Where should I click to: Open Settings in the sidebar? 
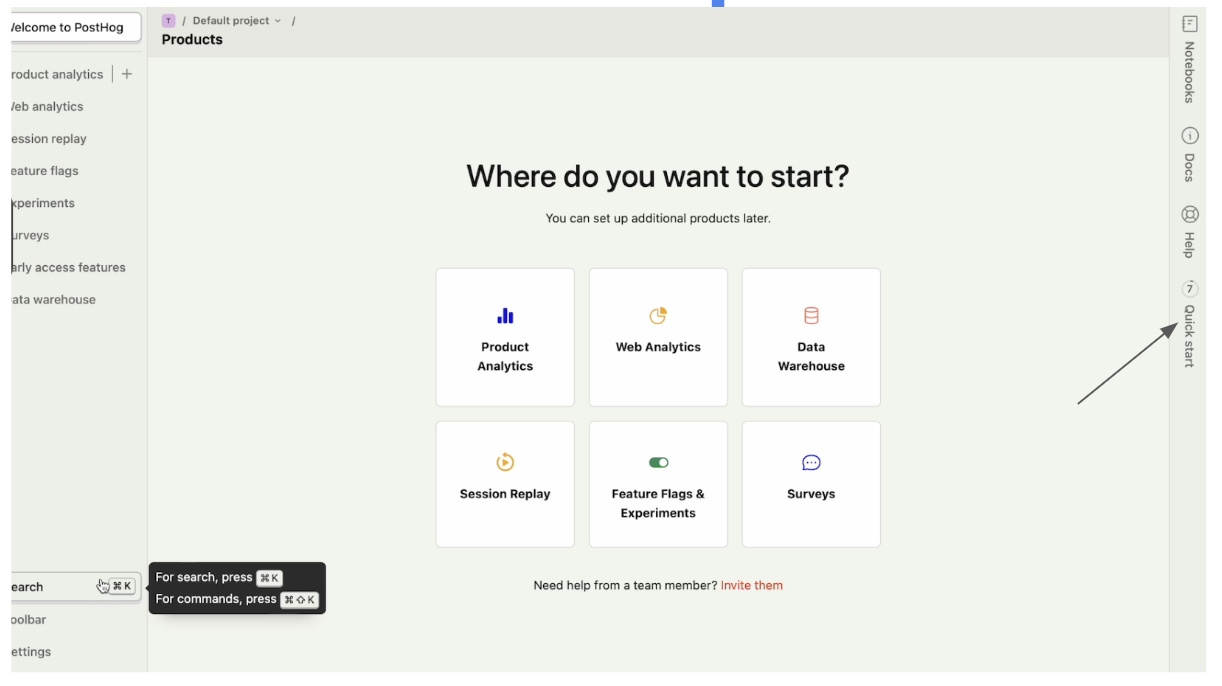31,651
